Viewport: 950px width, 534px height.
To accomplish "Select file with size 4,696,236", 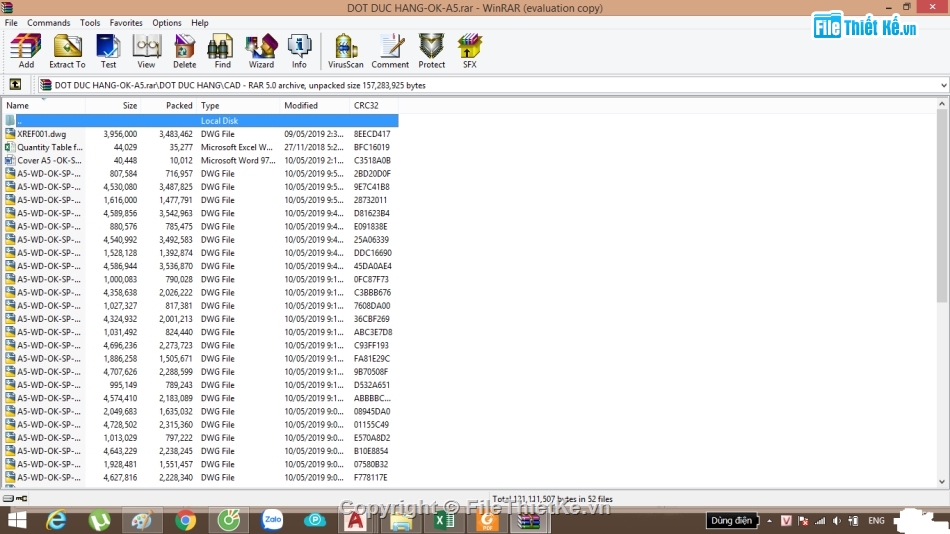I will point(201,345).
